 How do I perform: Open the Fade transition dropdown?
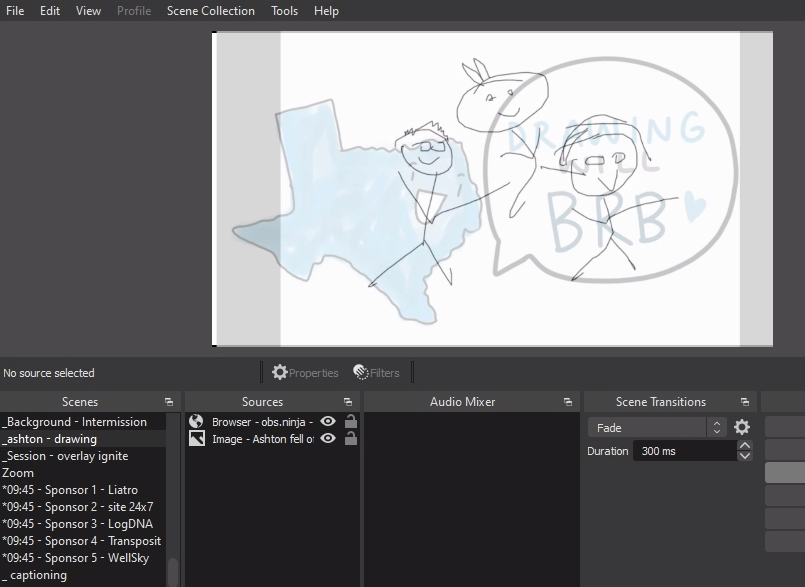657,428
